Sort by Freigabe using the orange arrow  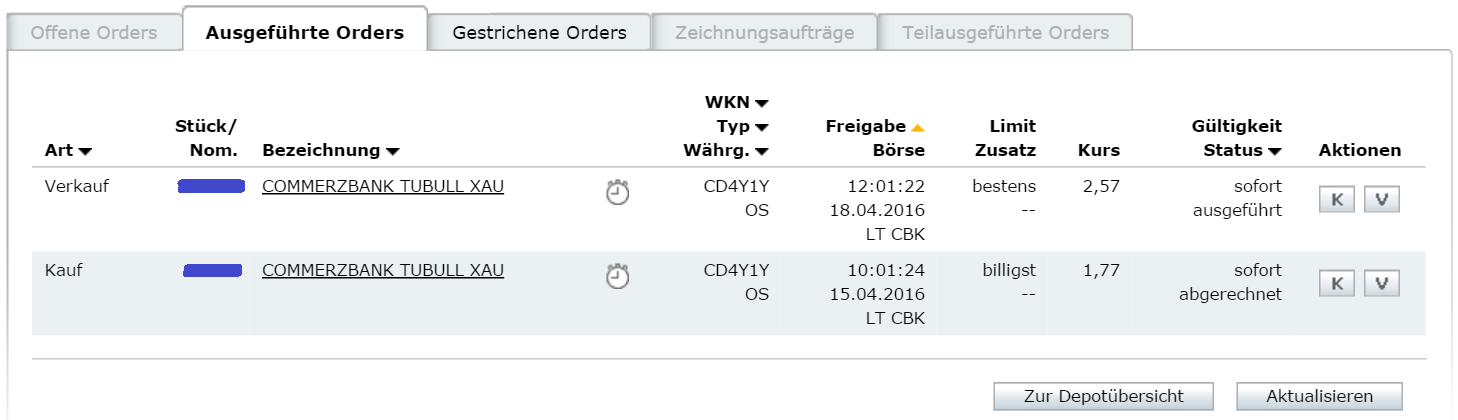918,127
